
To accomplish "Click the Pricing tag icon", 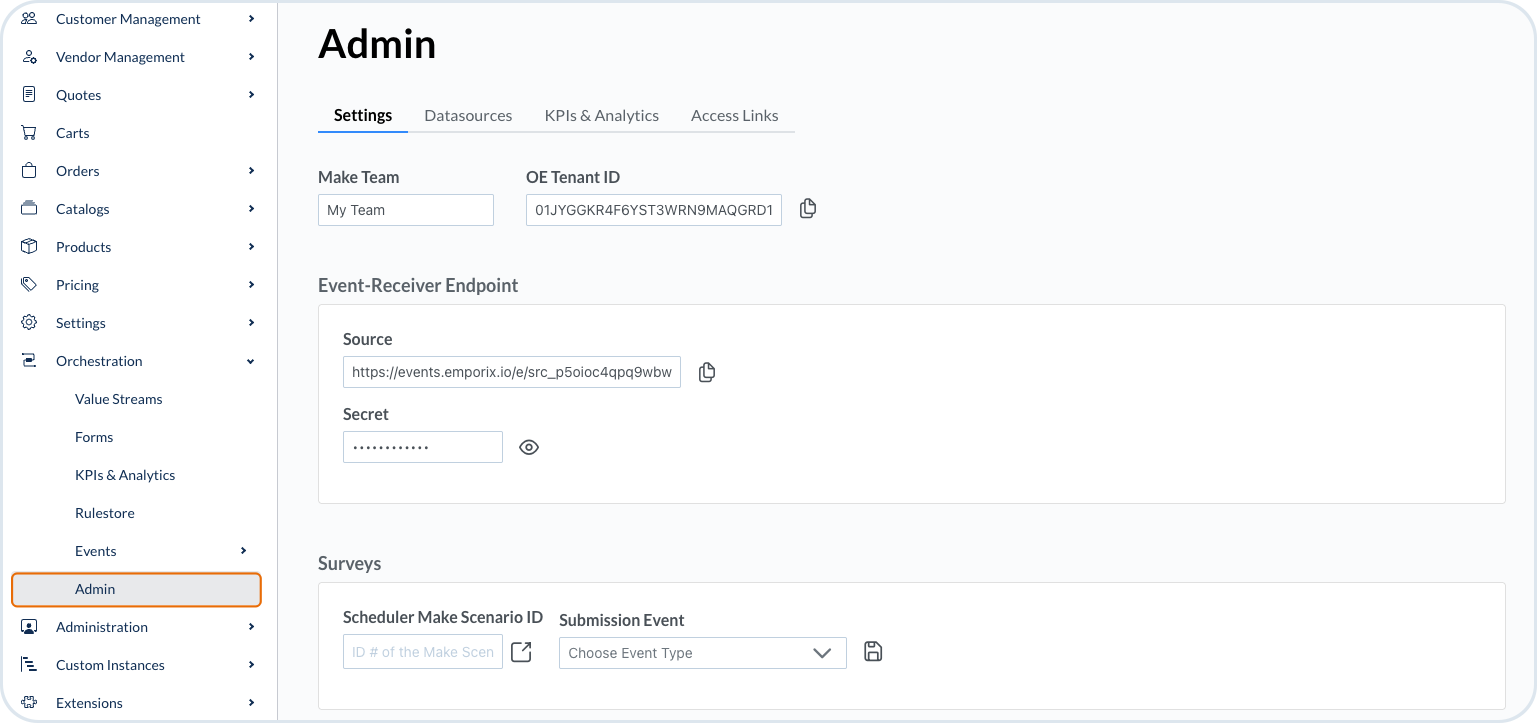I will (x=29, y=285).
